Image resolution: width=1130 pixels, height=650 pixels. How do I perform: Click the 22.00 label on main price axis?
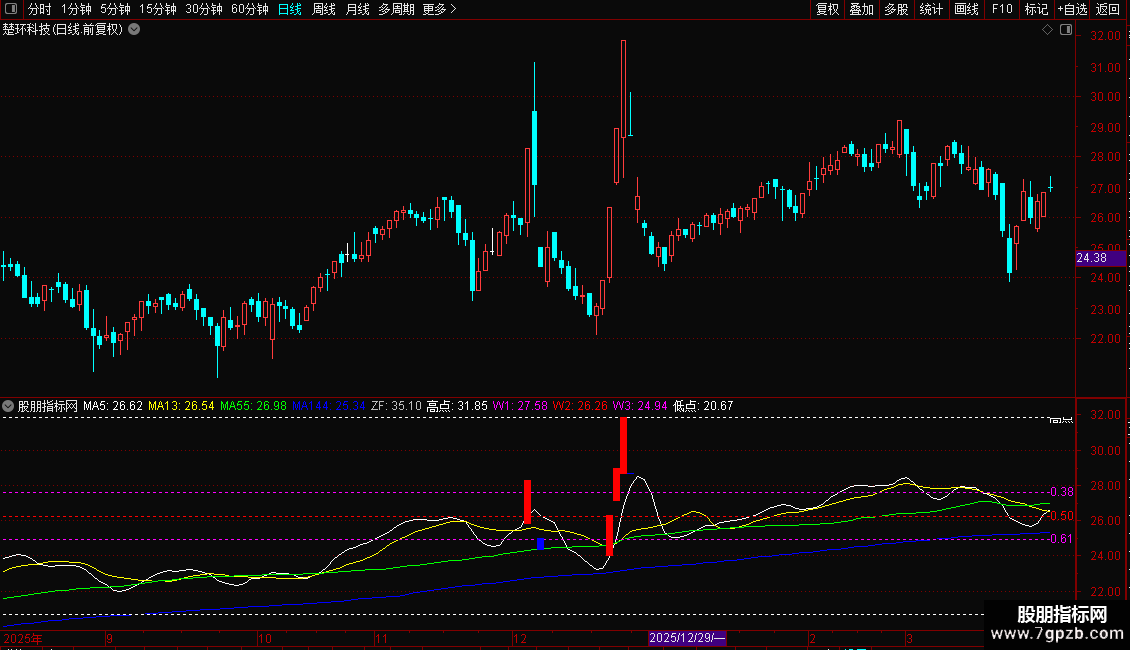[1105, 339]
